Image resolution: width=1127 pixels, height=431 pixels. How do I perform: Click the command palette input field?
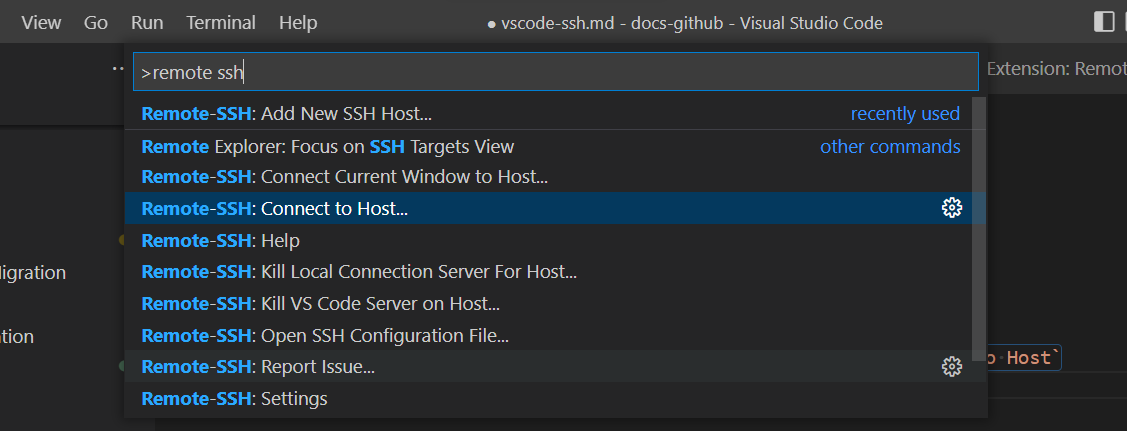point(556,72)
